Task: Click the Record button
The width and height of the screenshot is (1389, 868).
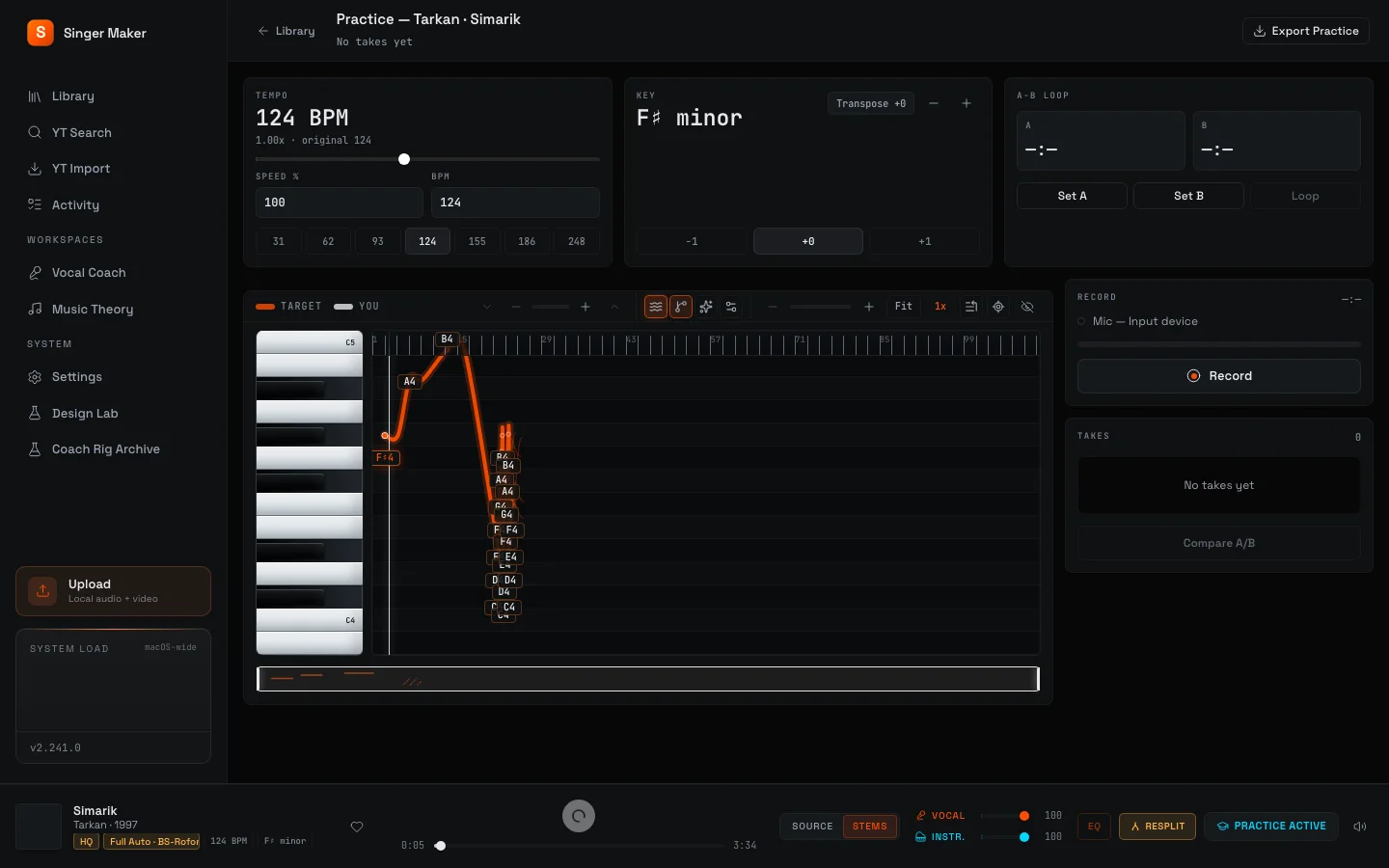Action: tap(1219, 376)
